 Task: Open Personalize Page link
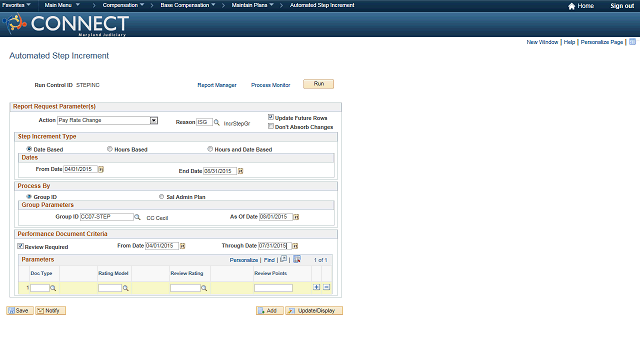pos(602,42)
